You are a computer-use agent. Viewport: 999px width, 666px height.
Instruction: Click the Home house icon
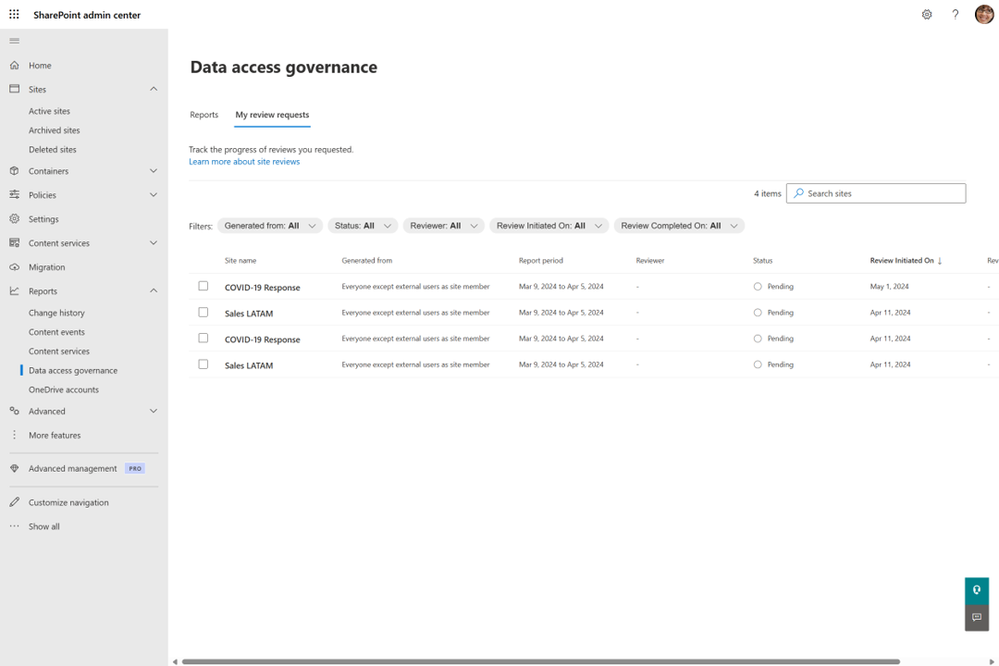pyautogui.click(x=14, y=65)
